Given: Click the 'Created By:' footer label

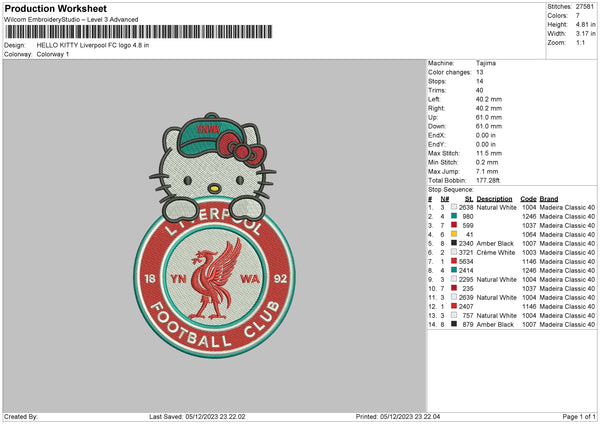Looking at the screenshot, I should tap(21, 416).
